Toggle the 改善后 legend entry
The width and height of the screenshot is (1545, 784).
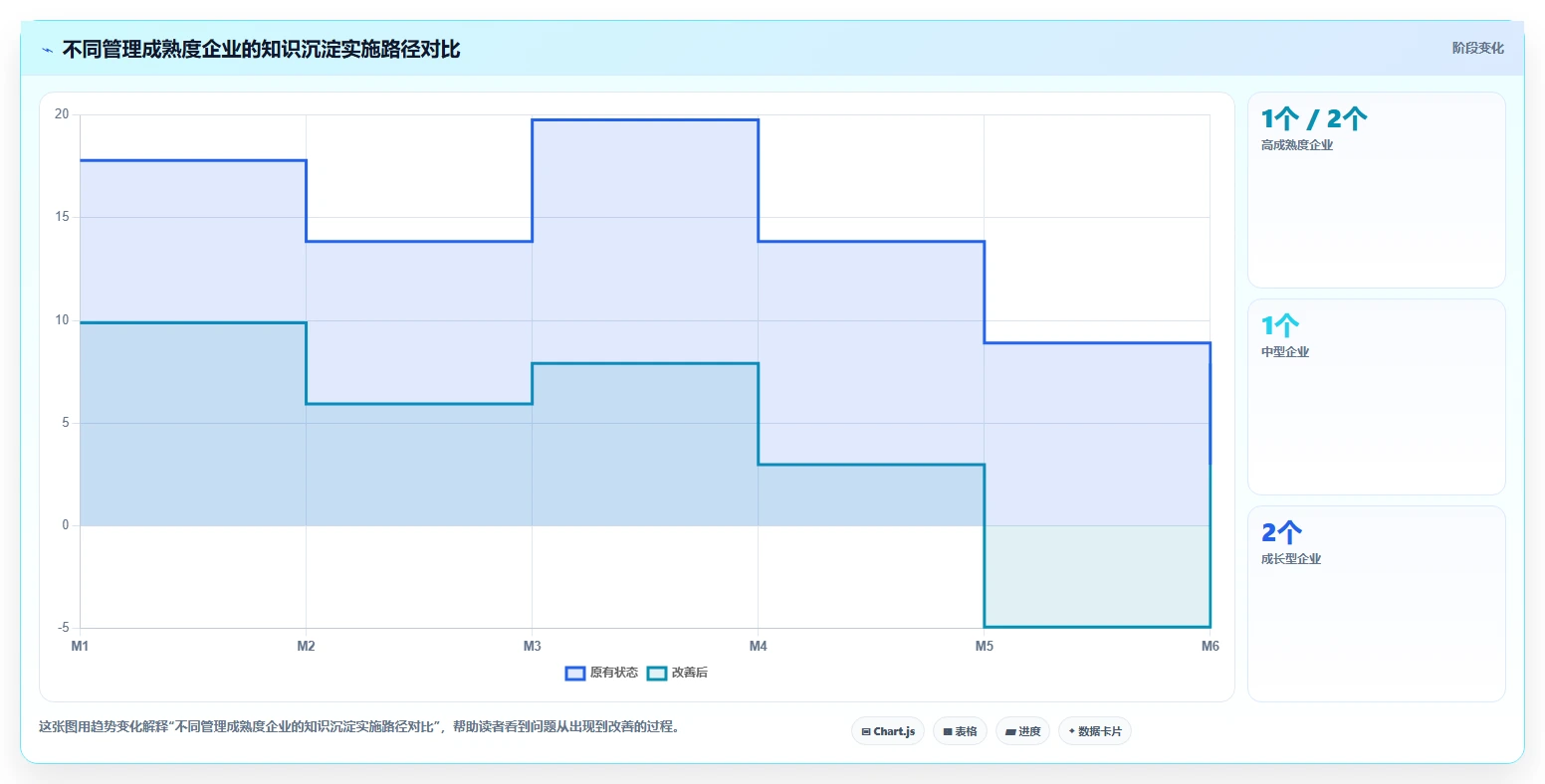678,674
